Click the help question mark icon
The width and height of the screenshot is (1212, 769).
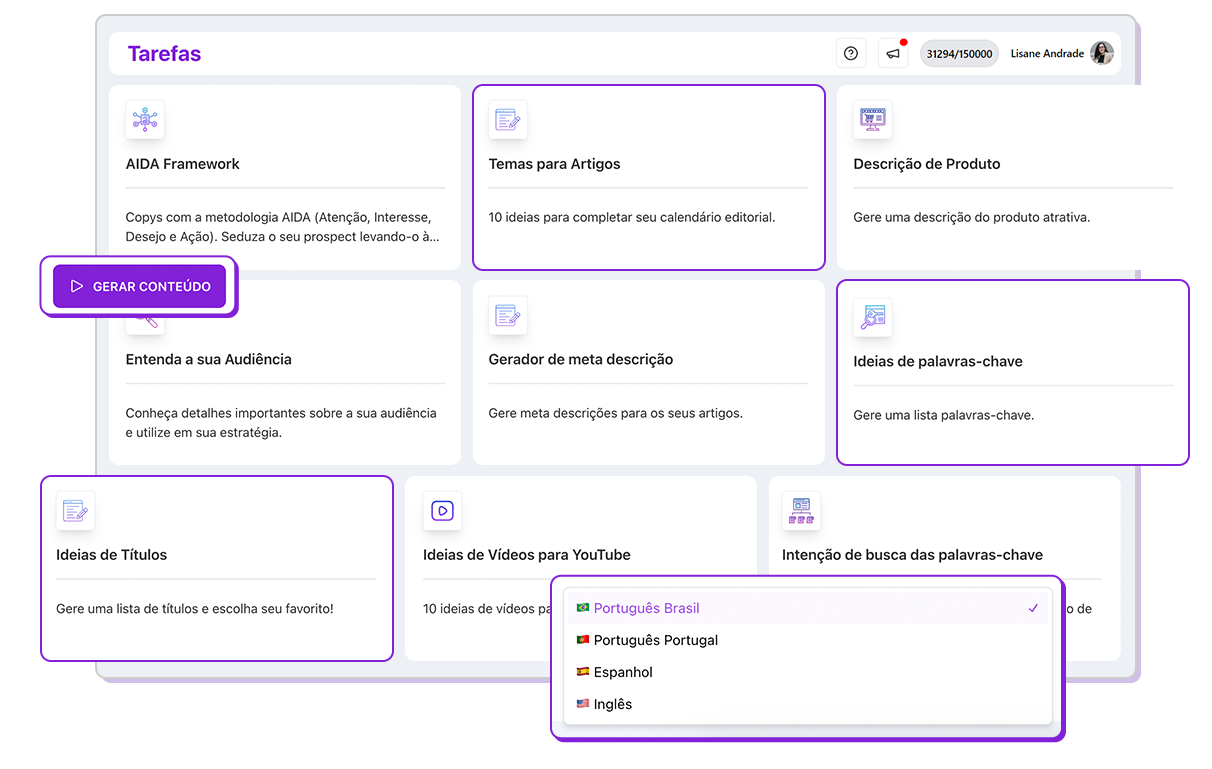point(851,54)
